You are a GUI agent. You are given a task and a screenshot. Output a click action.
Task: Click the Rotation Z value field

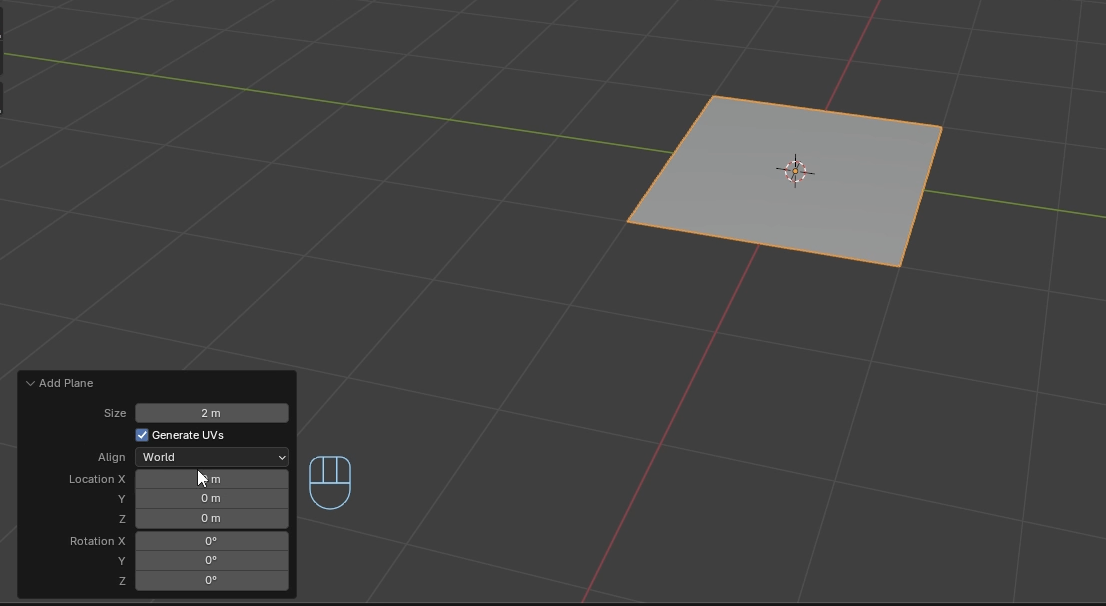pyautogui.click(x=212, y=580)
